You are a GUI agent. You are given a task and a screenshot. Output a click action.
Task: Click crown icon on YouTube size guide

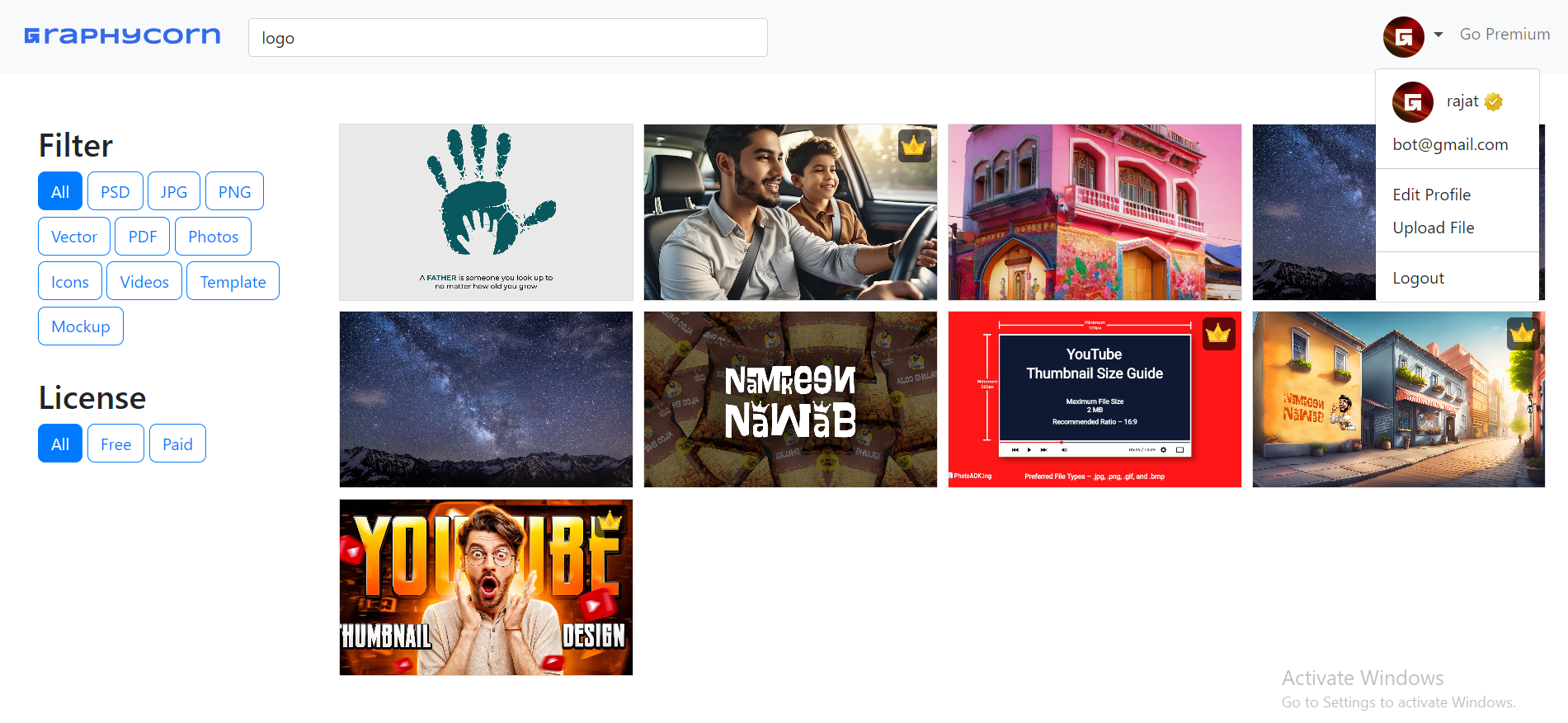click(x=1218, y=333)
